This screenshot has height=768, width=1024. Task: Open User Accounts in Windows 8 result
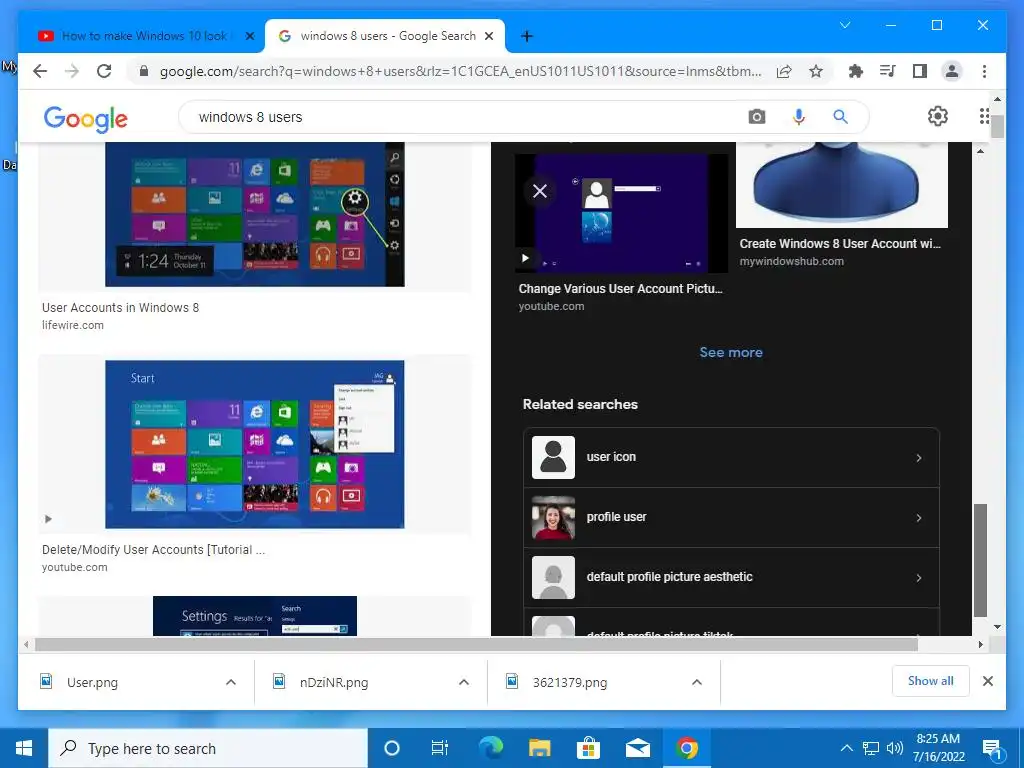coord(120,308)
